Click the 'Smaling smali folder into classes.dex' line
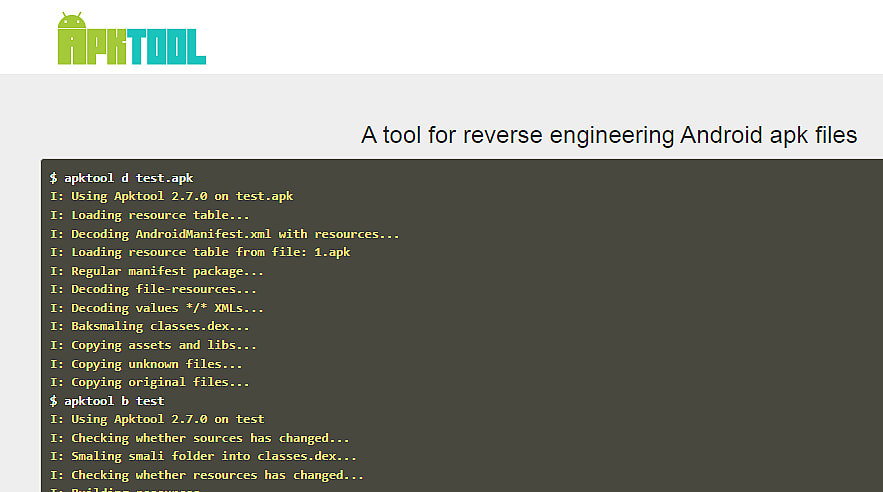This screenshot has width=883, height=492. point(203,457)
